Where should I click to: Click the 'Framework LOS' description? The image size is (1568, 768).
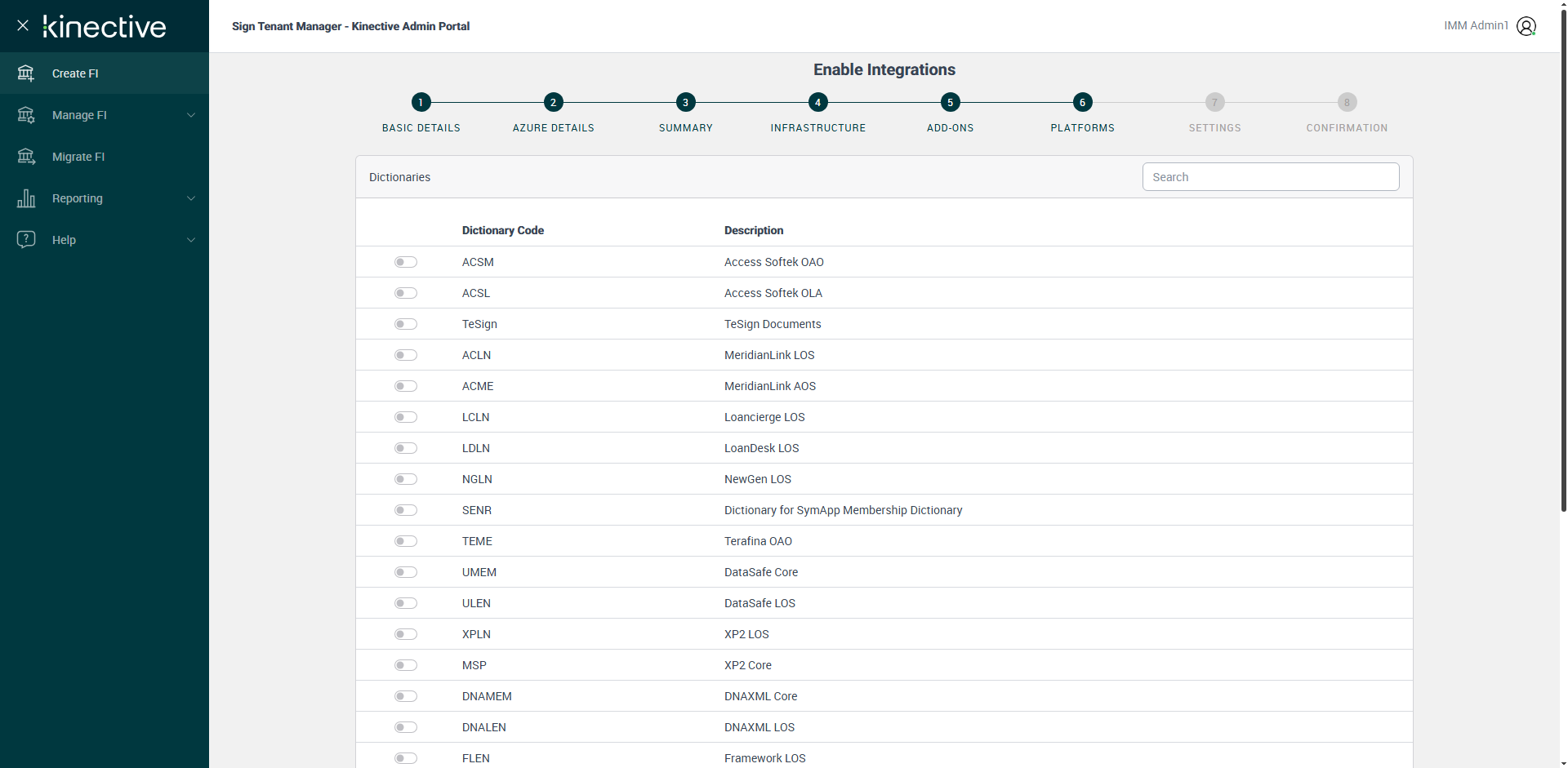point(765,758)
